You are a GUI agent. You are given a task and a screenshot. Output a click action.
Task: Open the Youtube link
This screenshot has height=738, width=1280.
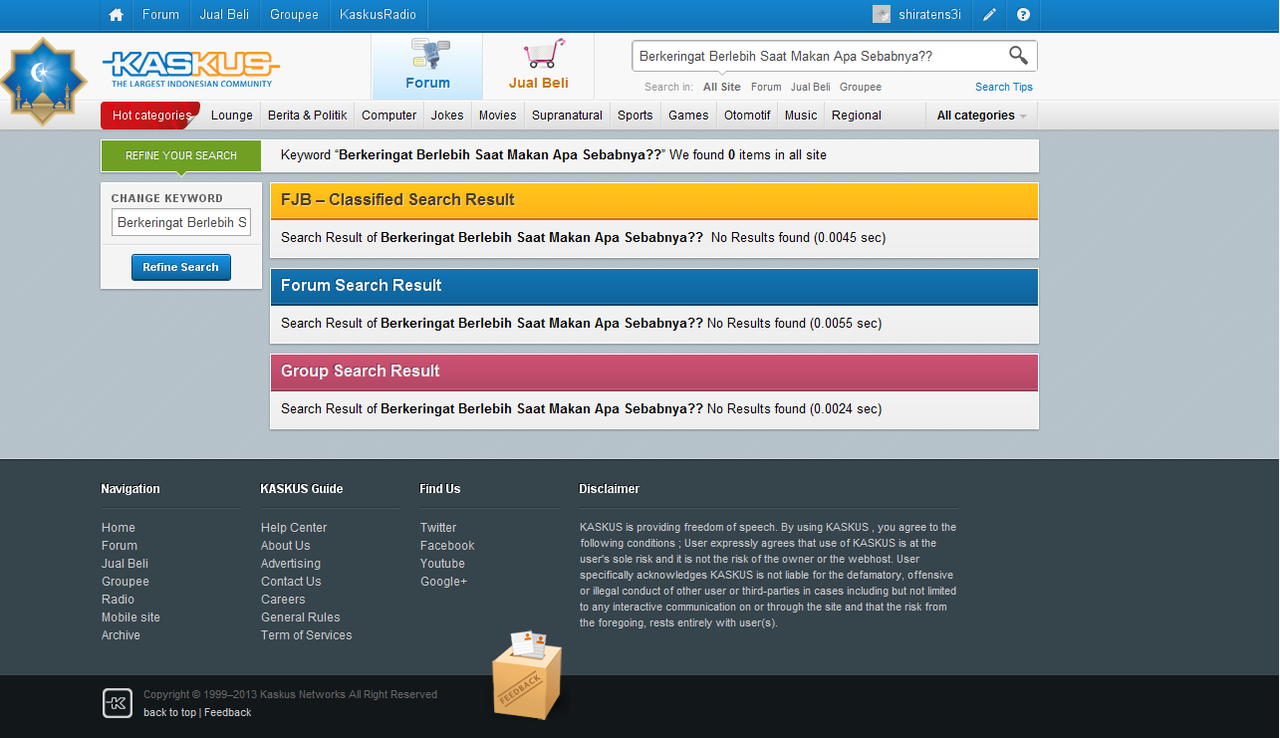pos(442,564)
